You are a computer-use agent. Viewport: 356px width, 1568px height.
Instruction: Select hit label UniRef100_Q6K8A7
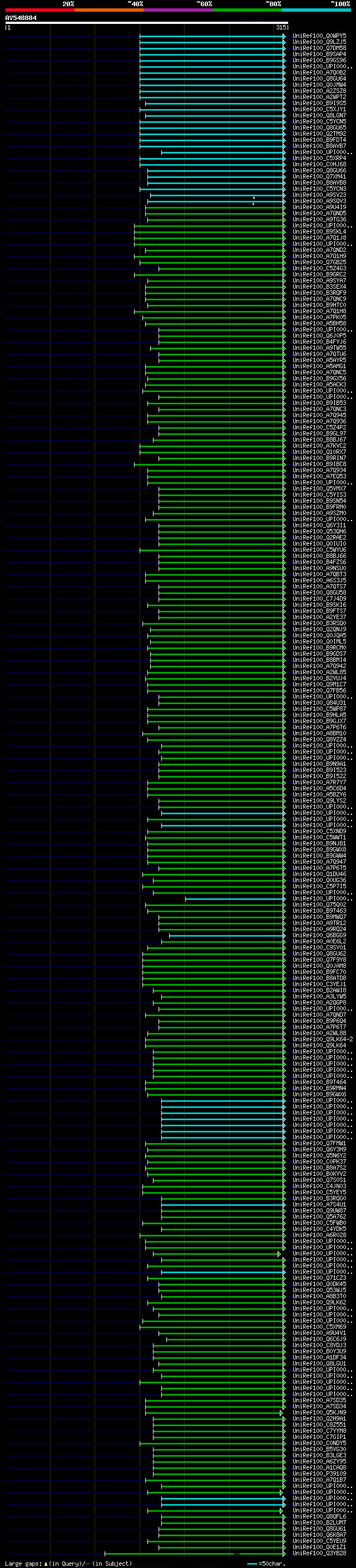click(x=319, y=1535)
